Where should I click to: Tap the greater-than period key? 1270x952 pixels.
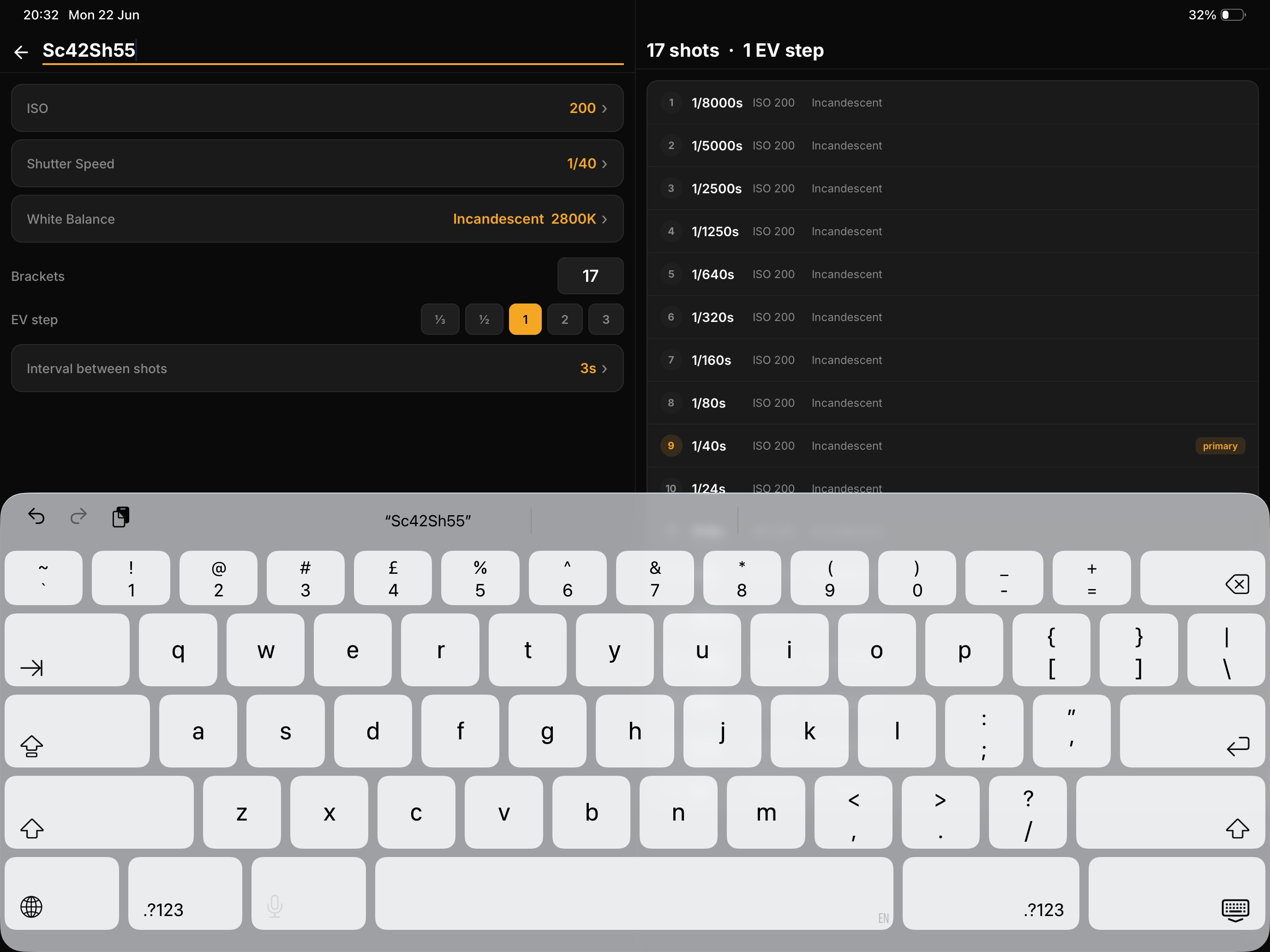point(941,812)
